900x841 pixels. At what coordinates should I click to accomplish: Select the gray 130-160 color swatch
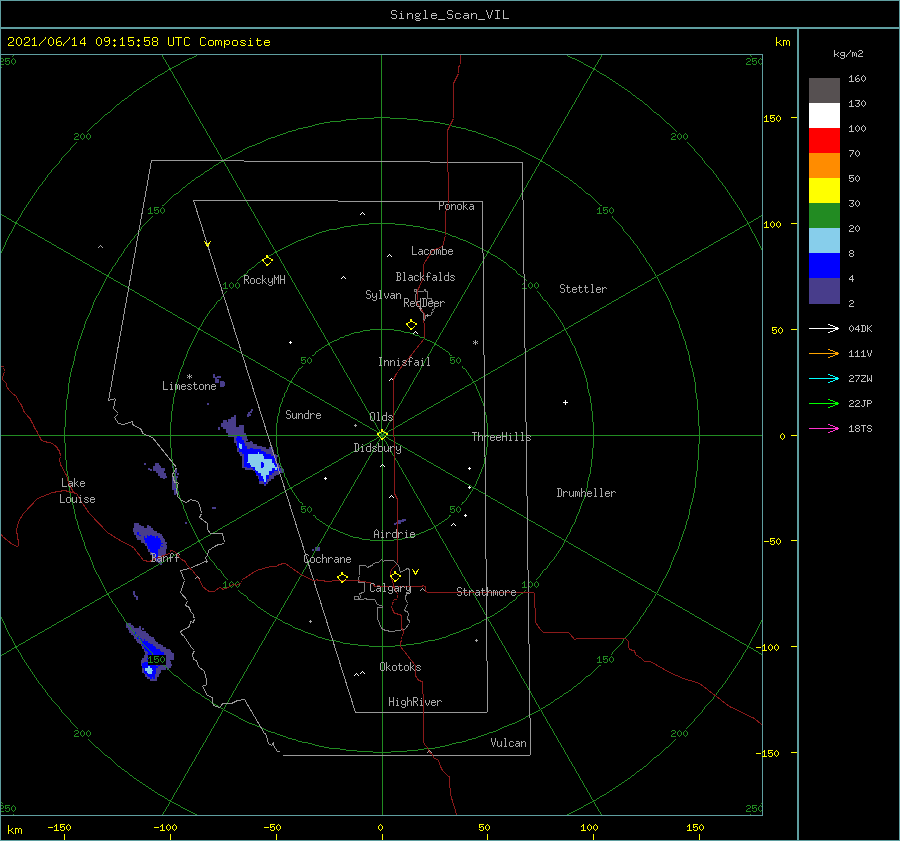coord(824,91)
